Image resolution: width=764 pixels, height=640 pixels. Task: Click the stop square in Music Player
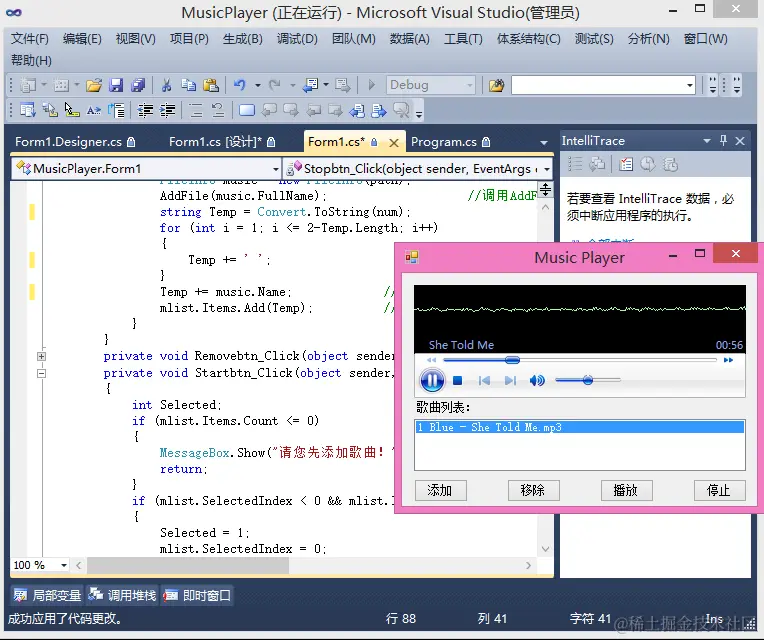coord(457,380)
